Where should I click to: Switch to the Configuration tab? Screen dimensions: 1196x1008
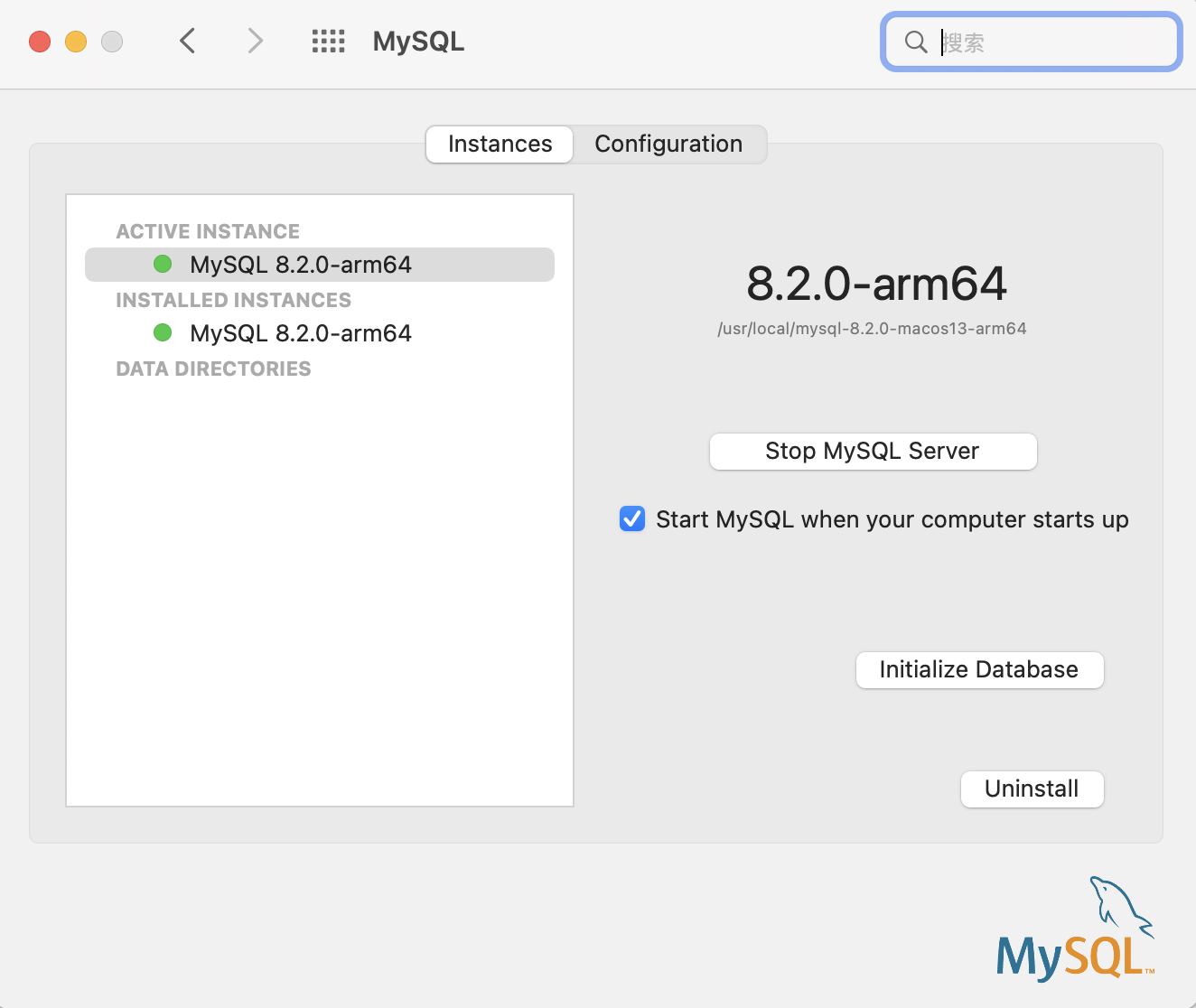click(668, 144)
